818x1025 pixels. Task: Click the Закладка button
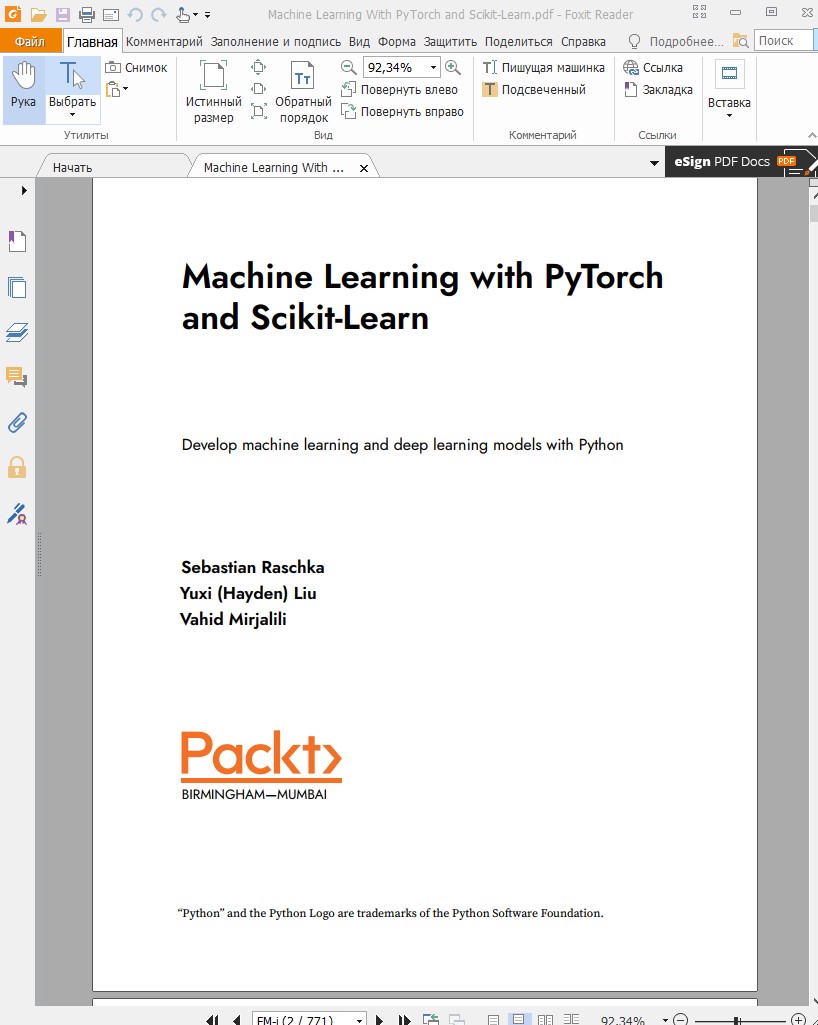(658, 90)
